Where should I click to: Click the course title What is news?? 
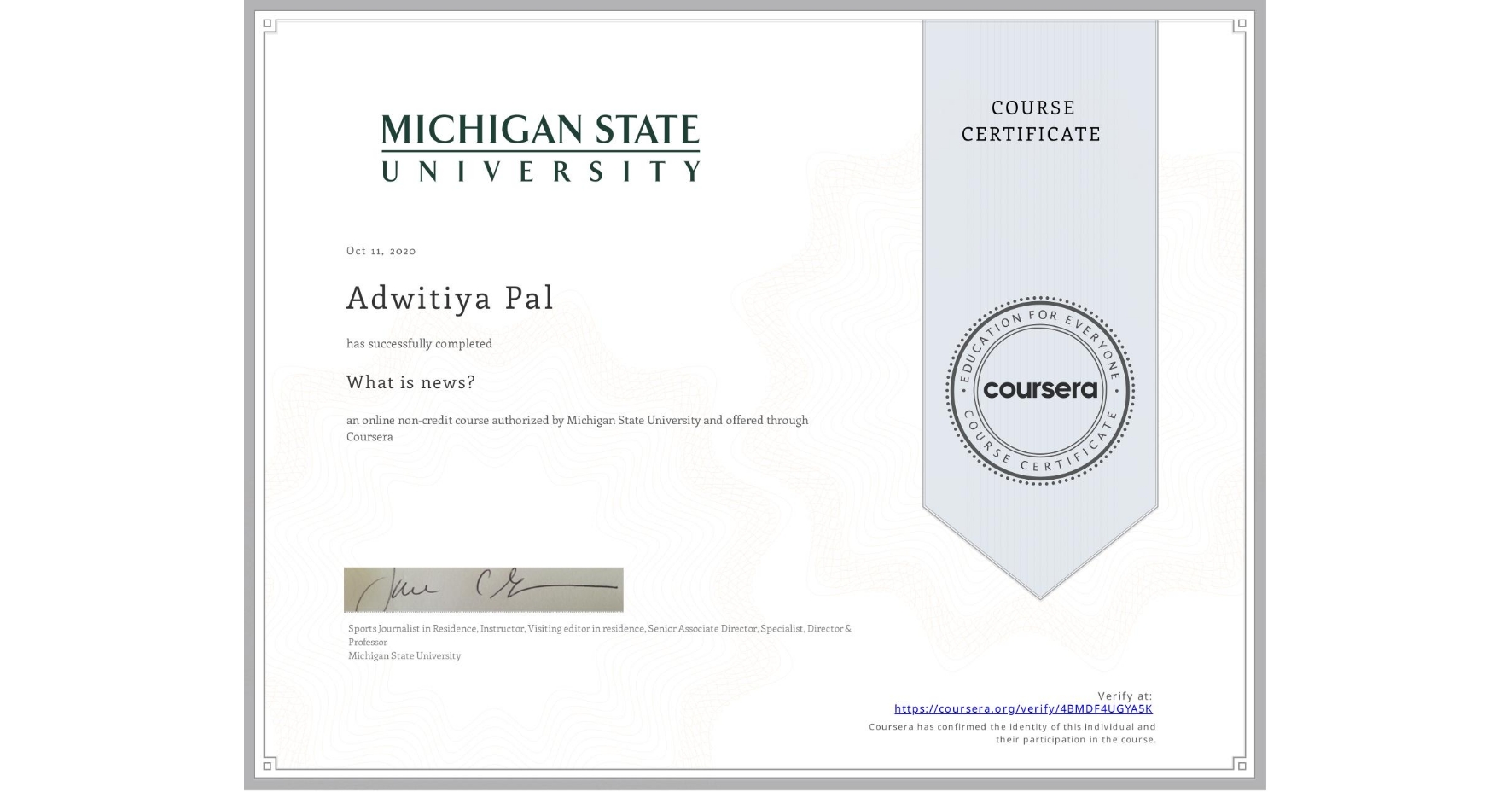click(410, 382)
